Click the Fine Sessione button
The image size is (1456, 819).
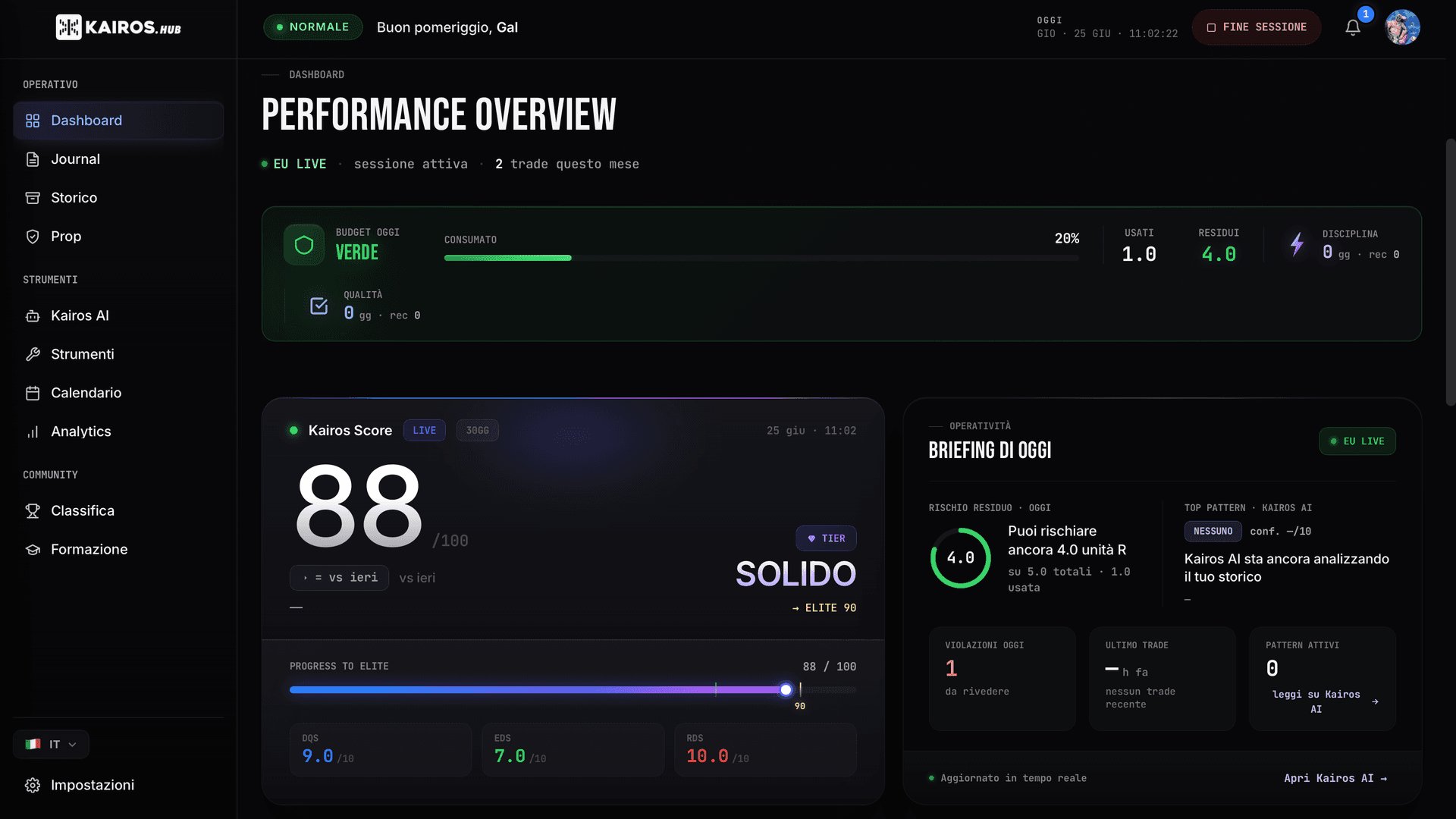[x=1257, y=27]
